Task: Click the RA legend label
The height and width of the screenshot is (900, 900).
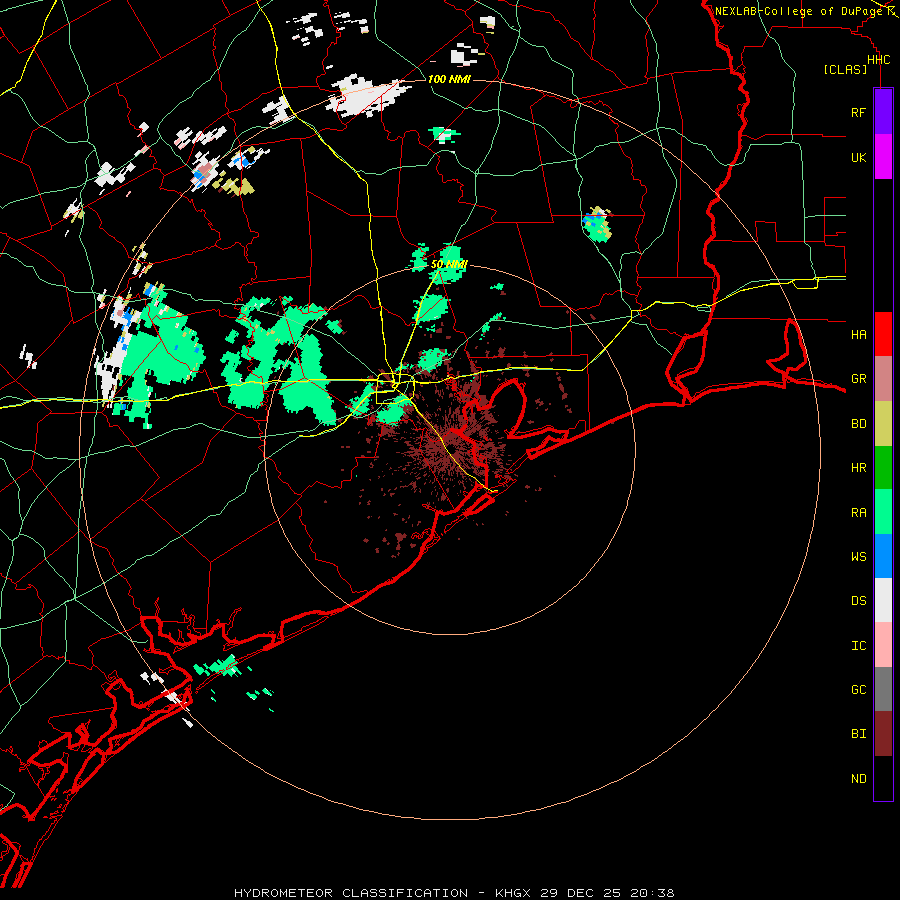Action: [858, 513]
